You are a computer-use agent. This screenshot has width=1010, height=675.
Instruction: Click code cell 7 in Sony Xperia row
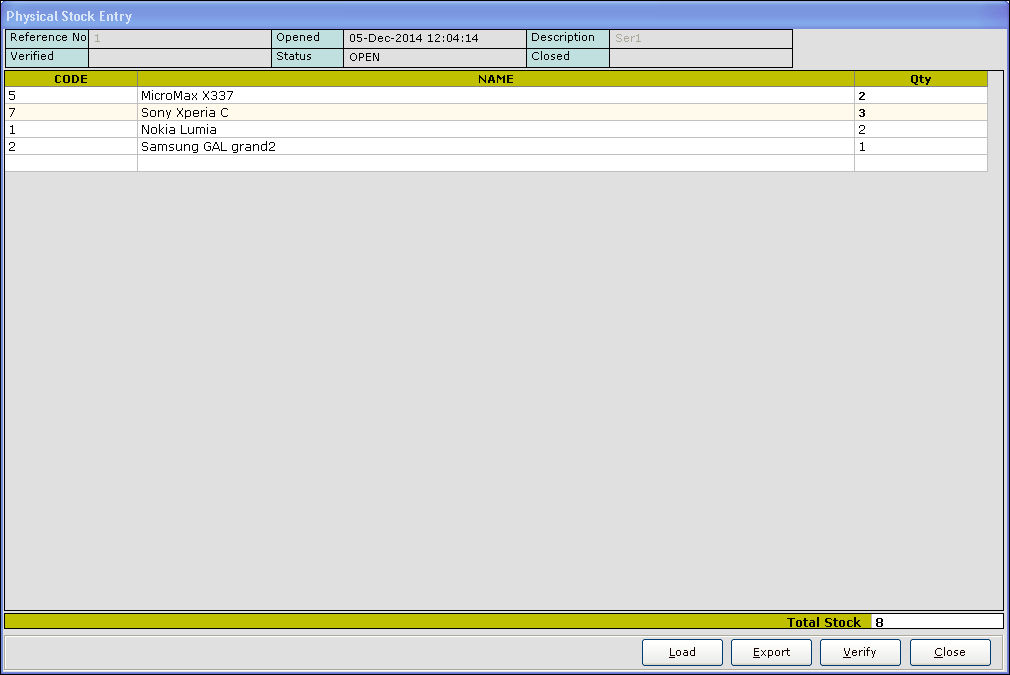tap(71, 113)
